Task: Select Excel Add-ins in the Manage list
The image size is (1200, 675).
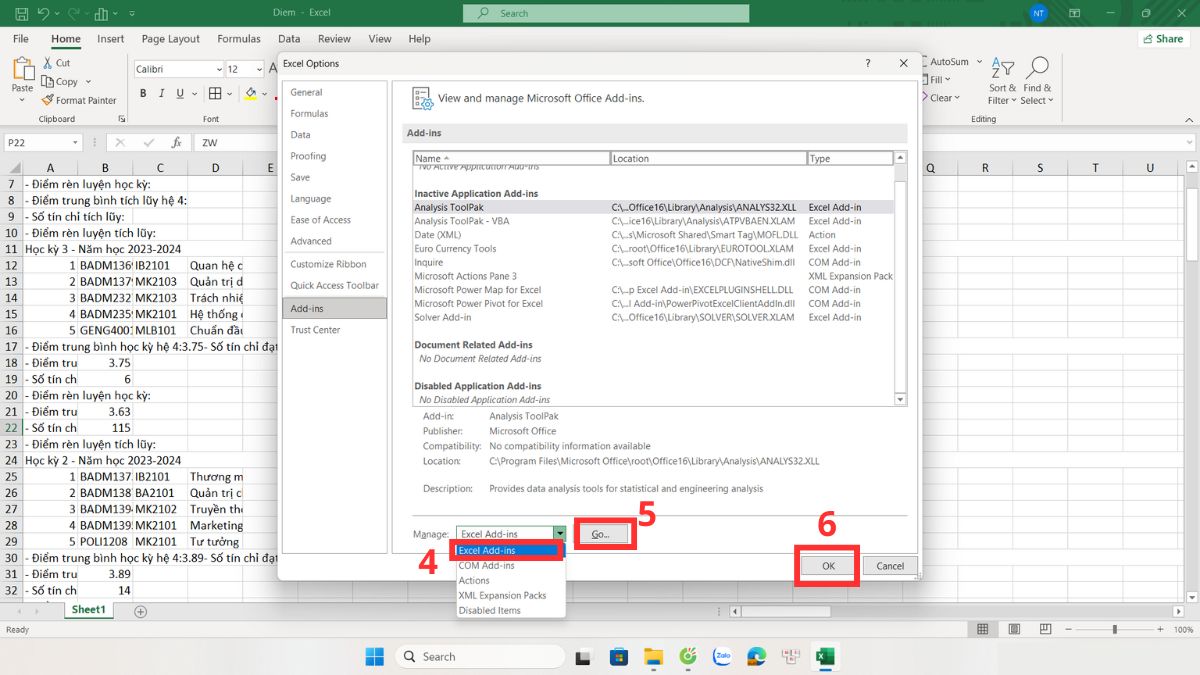Action: pos(510,550)
